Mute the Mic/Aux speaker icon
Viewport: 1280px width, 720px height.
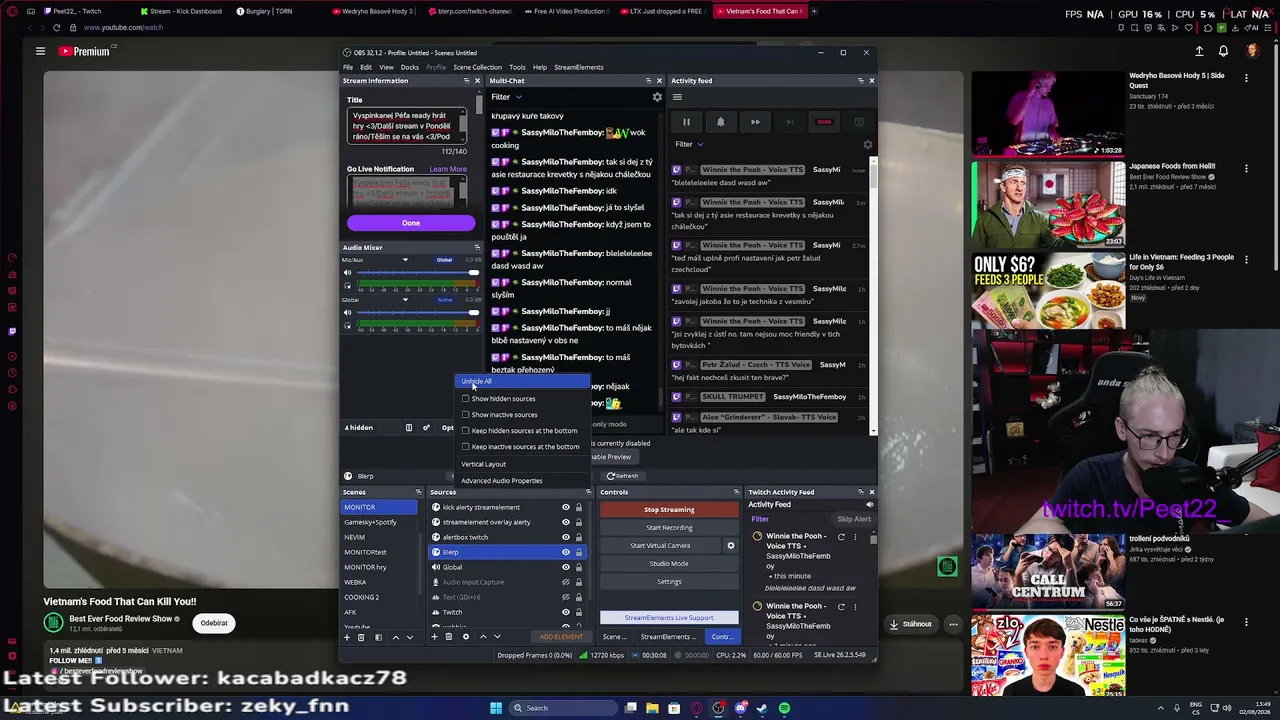[348, 273]
